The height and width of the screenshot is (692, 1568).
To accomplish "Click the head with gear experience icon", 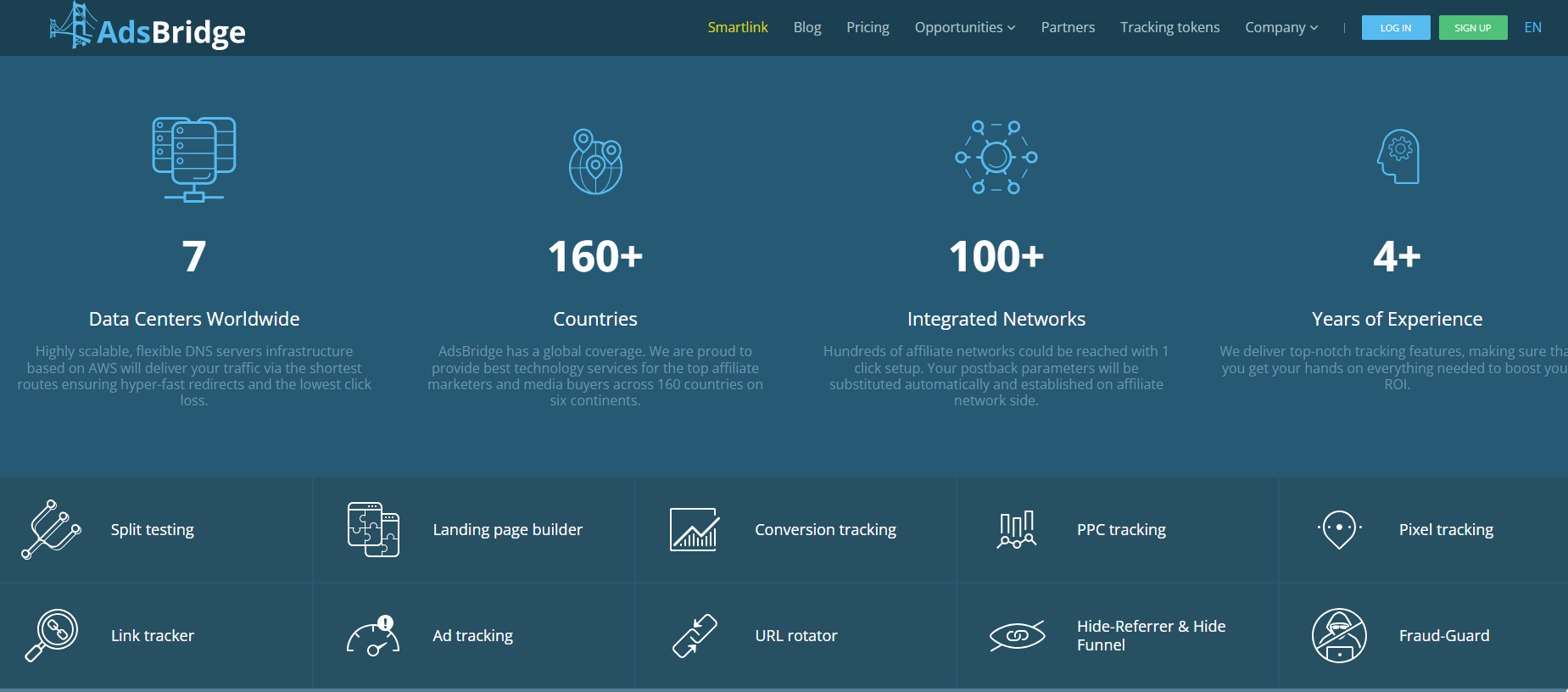I will click(1398, 156).
